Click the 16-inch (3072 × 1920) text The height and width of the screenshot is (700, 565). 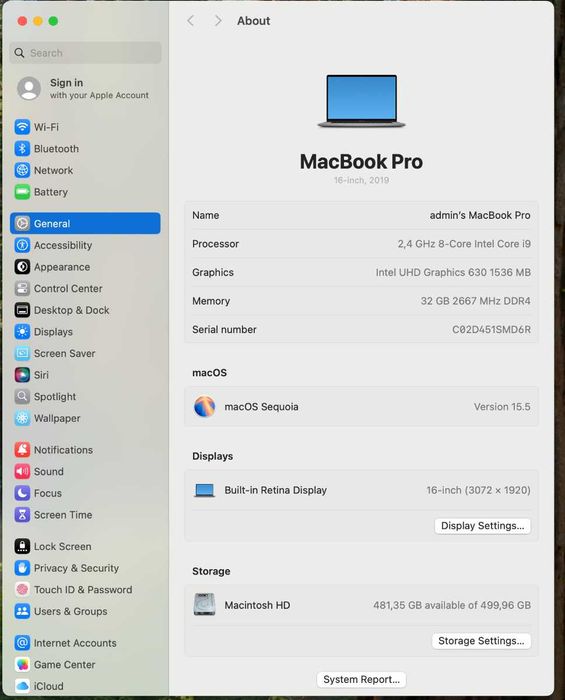(x=478, y=490)
